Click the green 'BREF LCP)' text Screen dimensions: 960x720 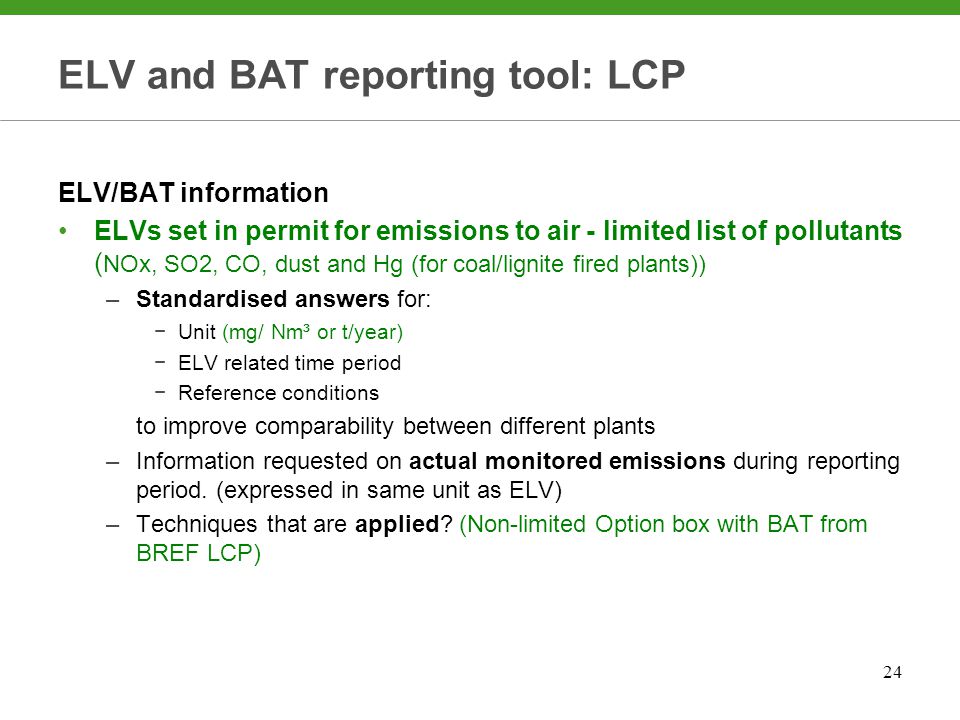click(x=198, y=553)
